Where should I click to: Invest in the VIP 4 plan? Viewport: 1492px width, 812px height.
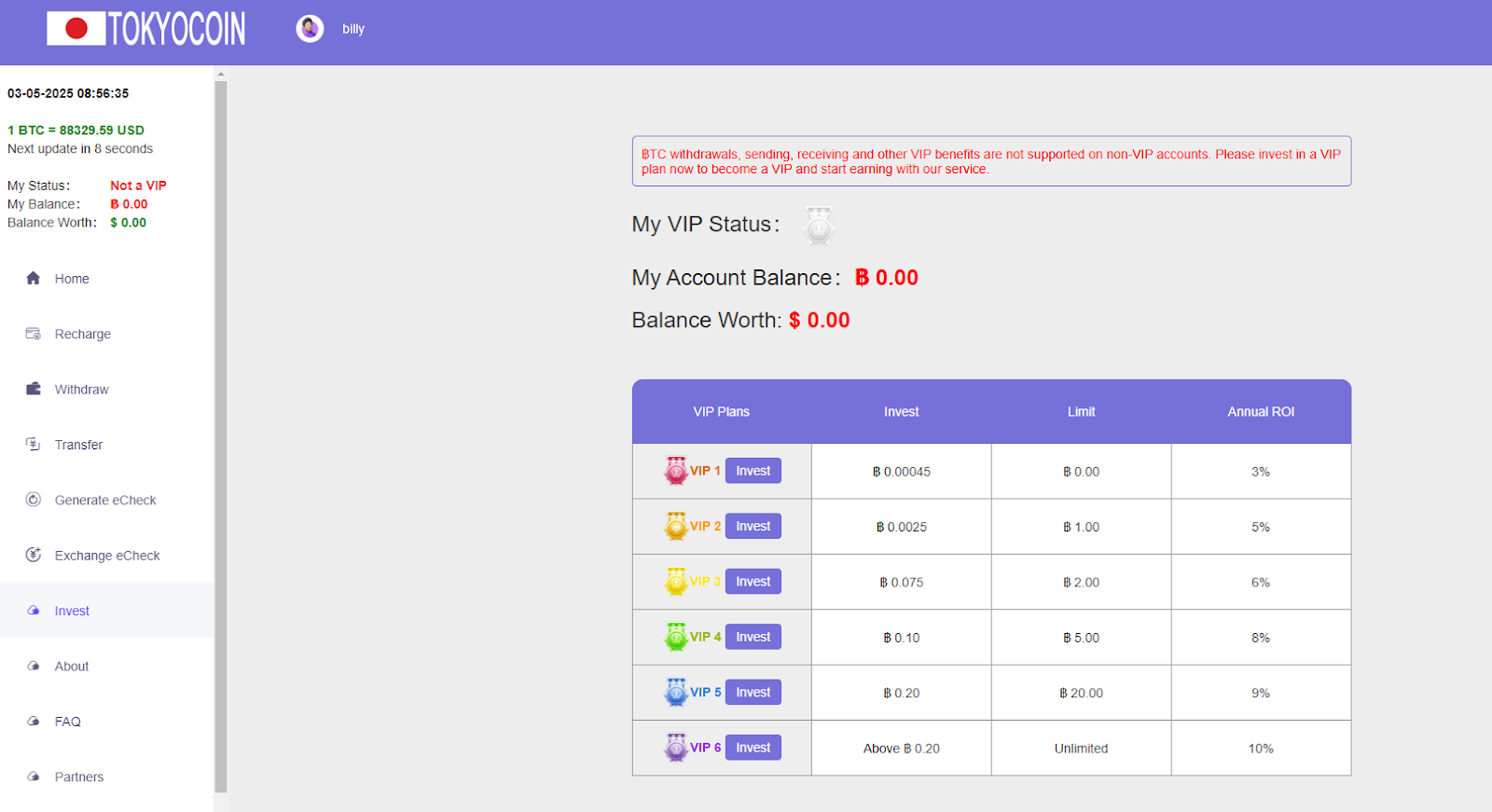tap(753, 637)
